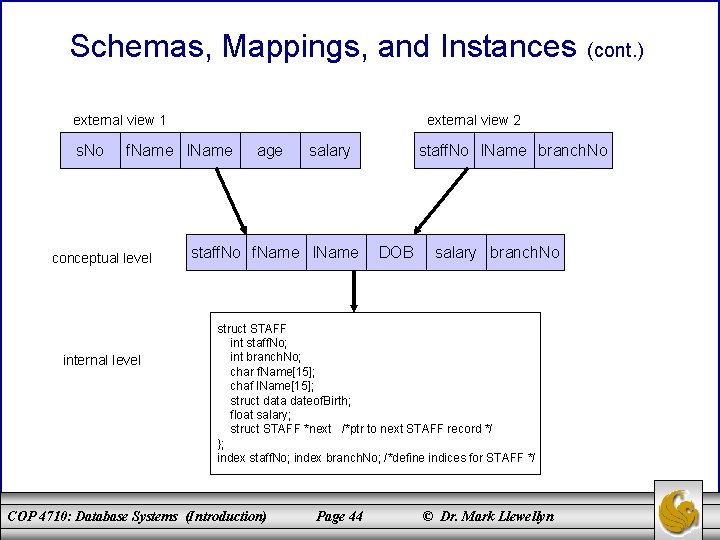Image resolution: width=720 pixels, height=540 pixels.
Task: Click the UCF Pegasus logo in the footer
Action: [x=678, y=510]
